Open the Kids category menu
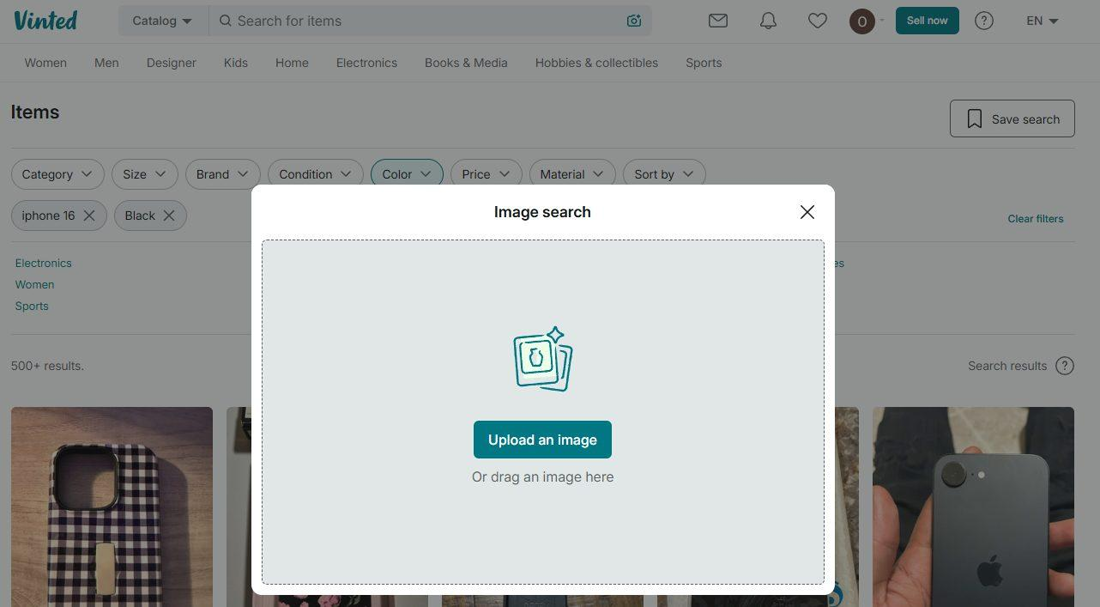1100x607 pixels. pos(236,62)
